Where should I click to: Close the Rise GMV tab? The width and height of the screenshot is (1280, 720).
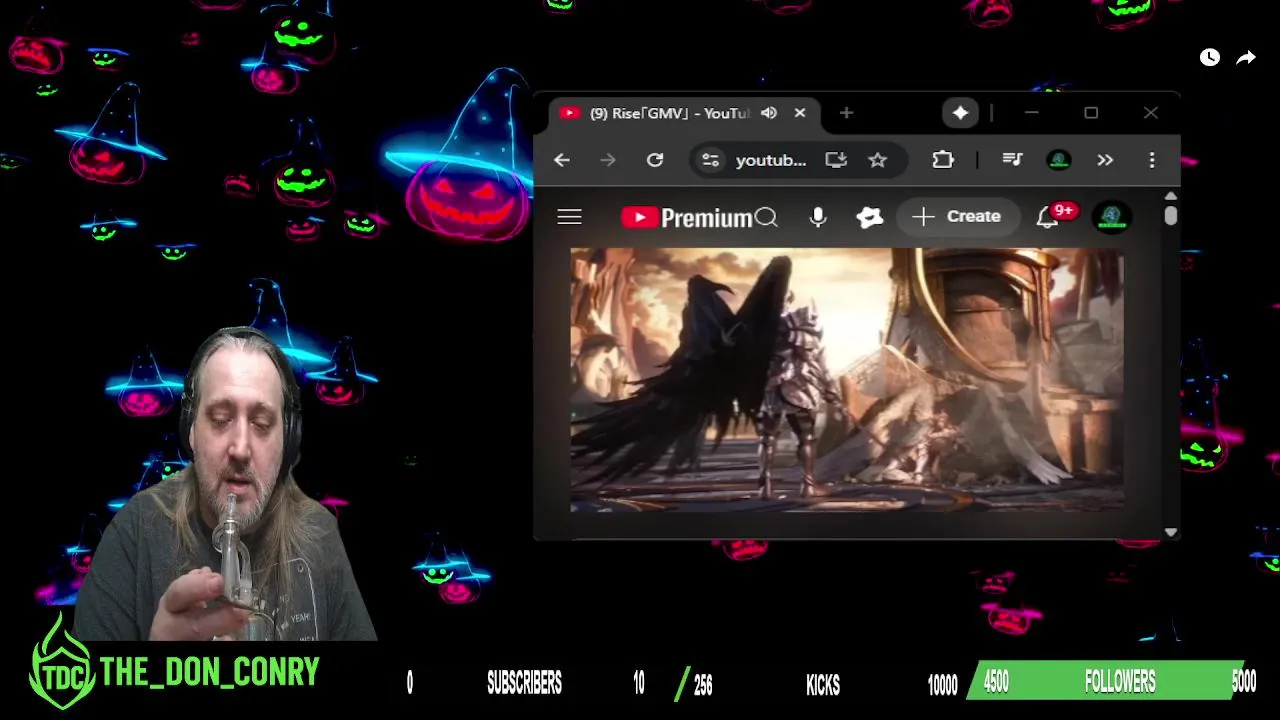point(800,113)
